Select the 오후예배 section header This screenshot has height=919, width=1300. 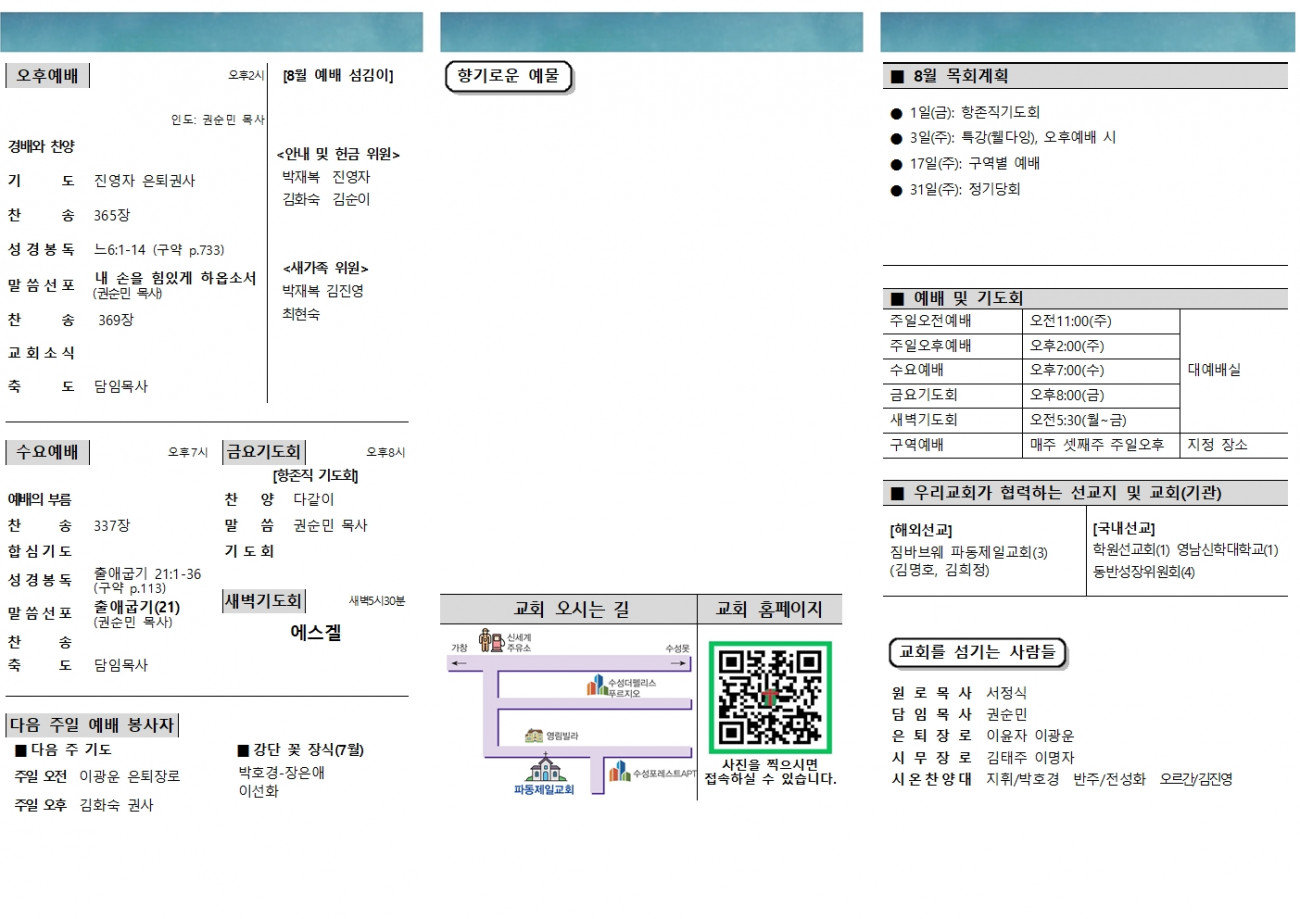tap(47, 75)
